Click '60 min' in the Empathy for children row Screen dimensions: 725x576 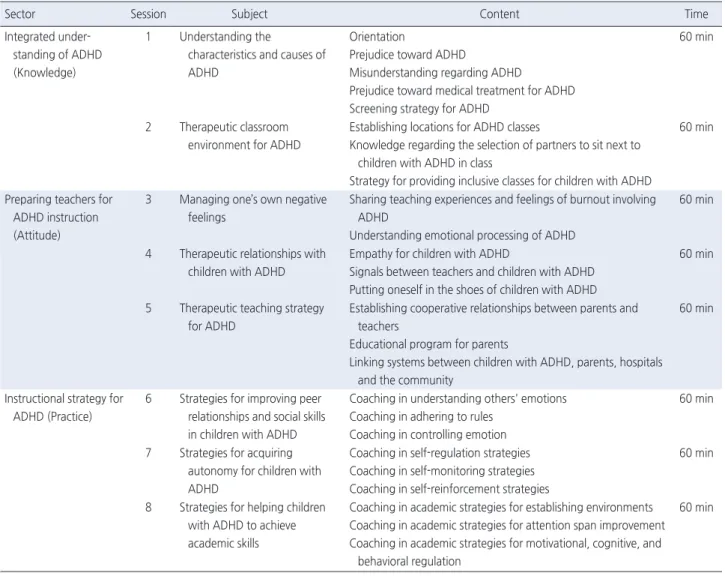click(696, 253)
